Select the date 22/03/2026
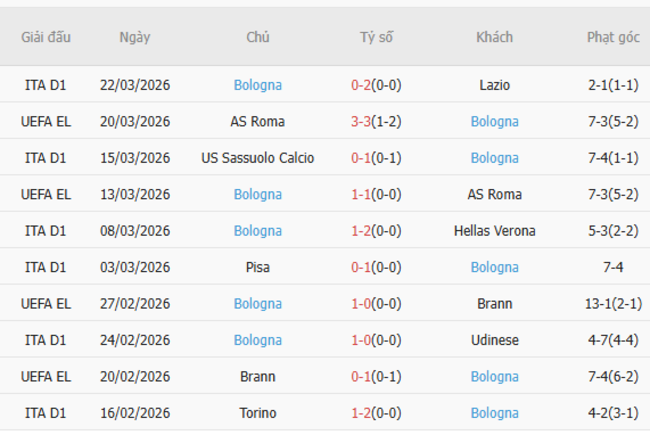 [134, 85]
